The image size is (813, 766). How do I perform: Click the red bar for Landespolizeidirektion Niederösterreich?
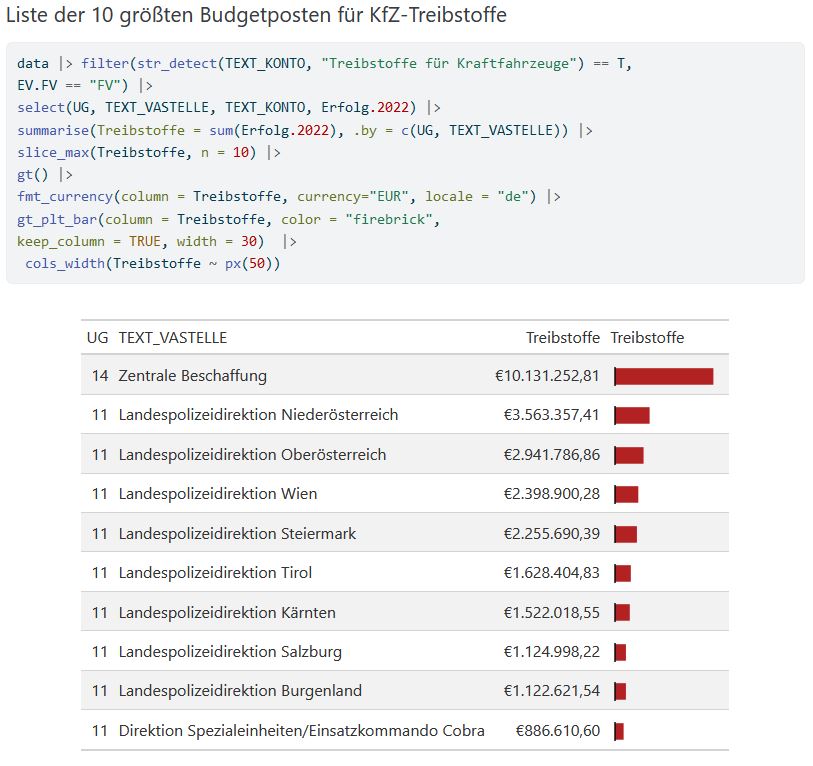coord(632,415)
